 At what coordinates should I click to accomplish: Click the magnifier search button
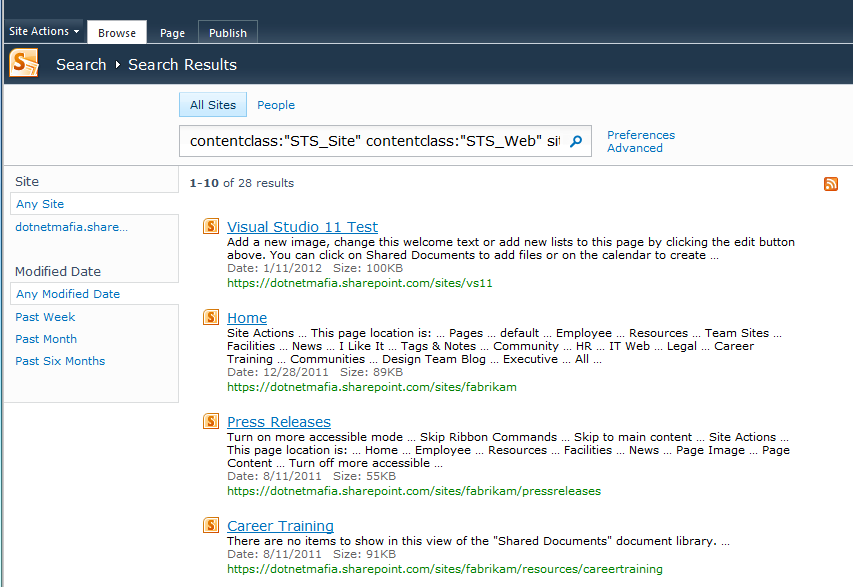pyautogui.click(x=576, y=141)
